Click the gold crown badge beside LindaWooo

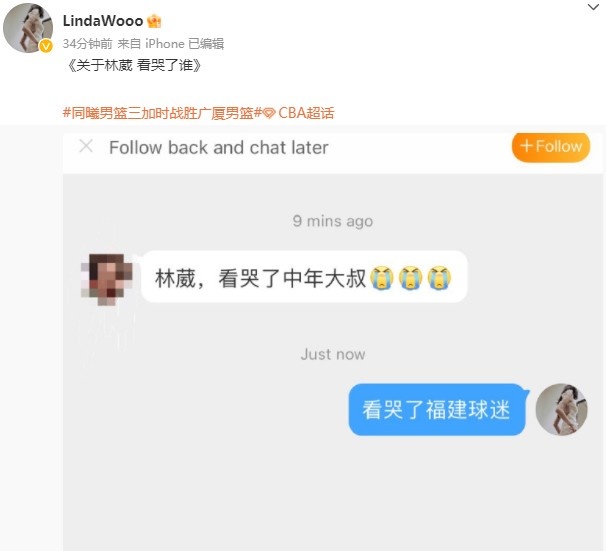(154, 21)
